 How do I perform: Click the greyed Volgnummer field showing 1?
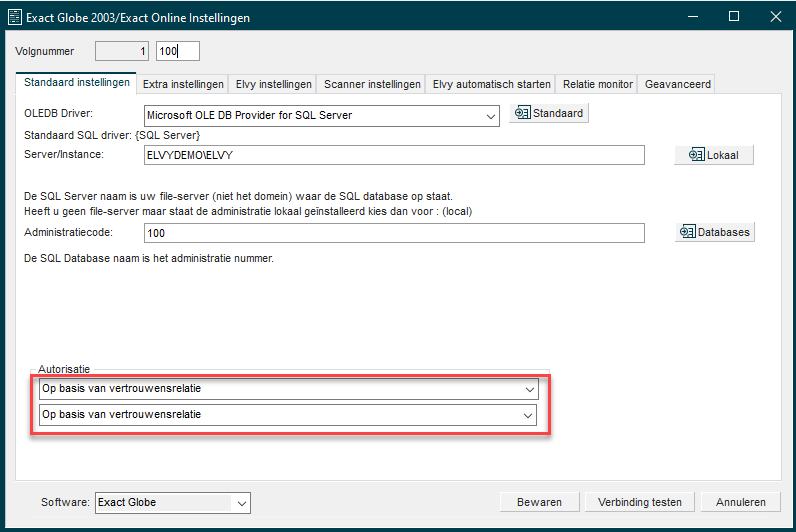coord(122,51)
